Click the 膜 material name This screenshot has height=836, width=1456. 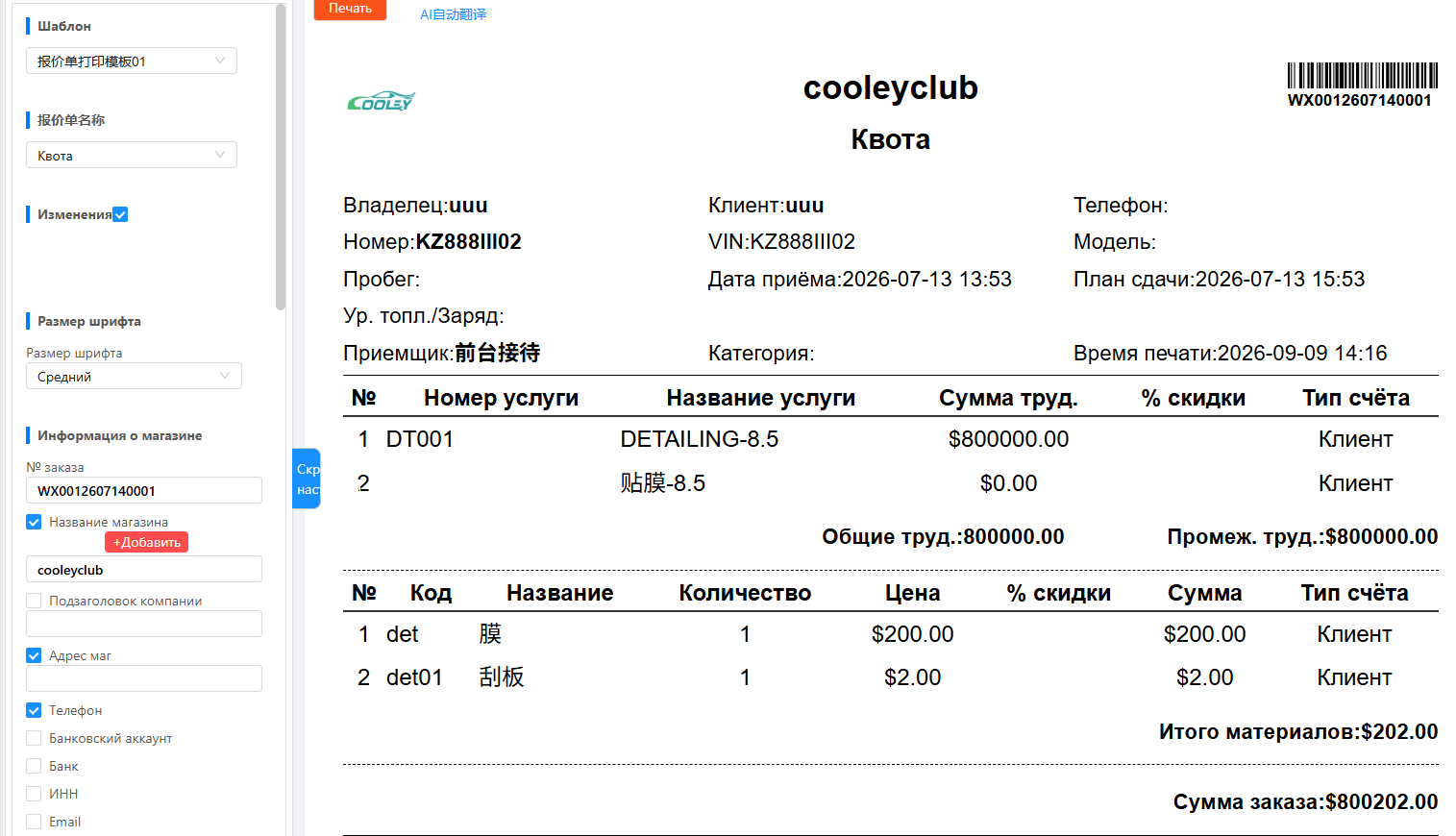click(490, 634)
